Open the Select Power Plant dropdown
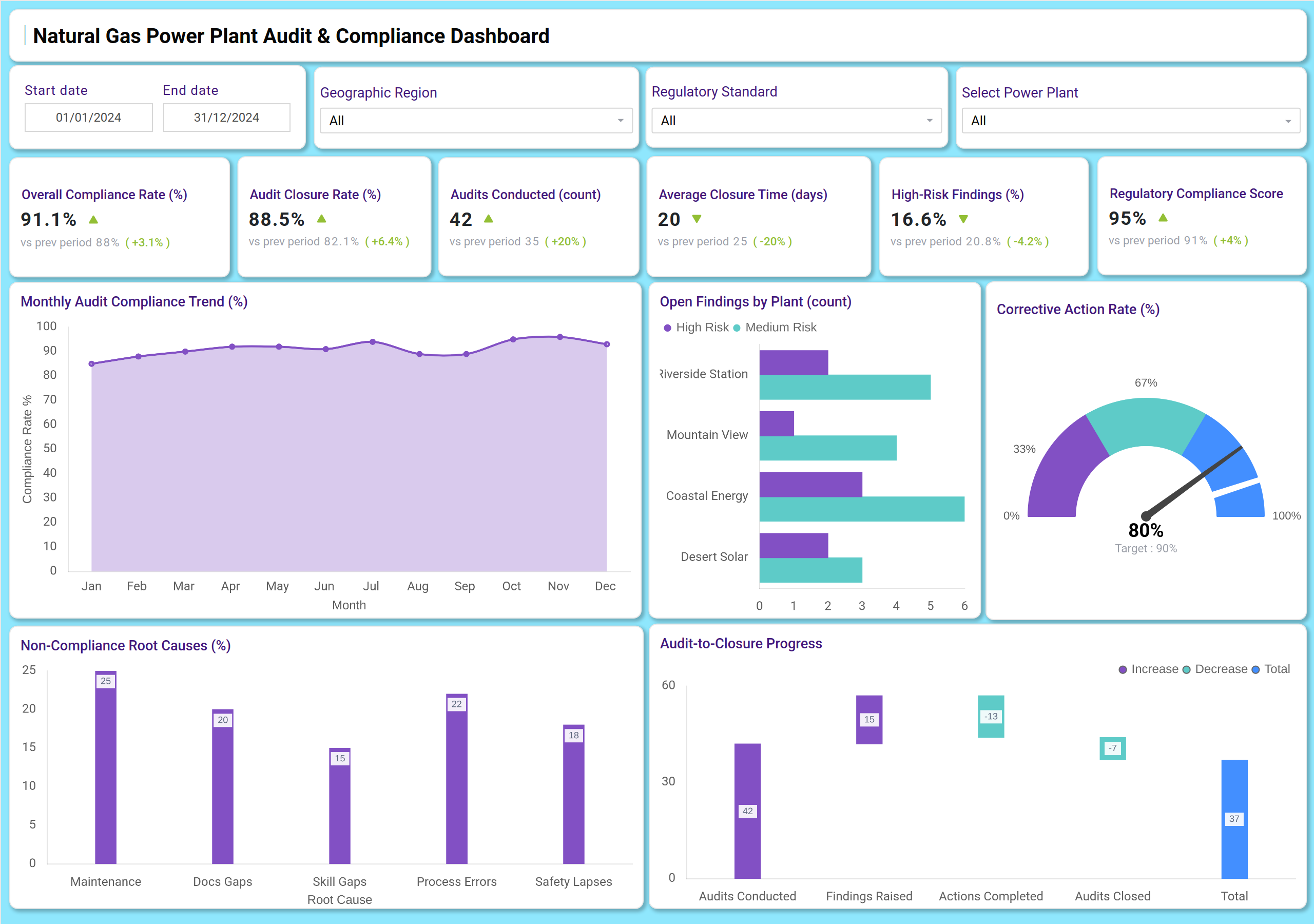The height and width of the screenshot is (924, 1314). click(x=1130, y=121)
